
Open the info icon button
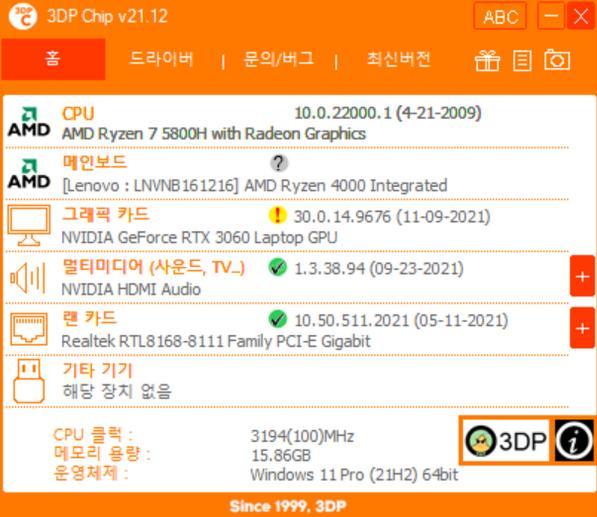574,441
